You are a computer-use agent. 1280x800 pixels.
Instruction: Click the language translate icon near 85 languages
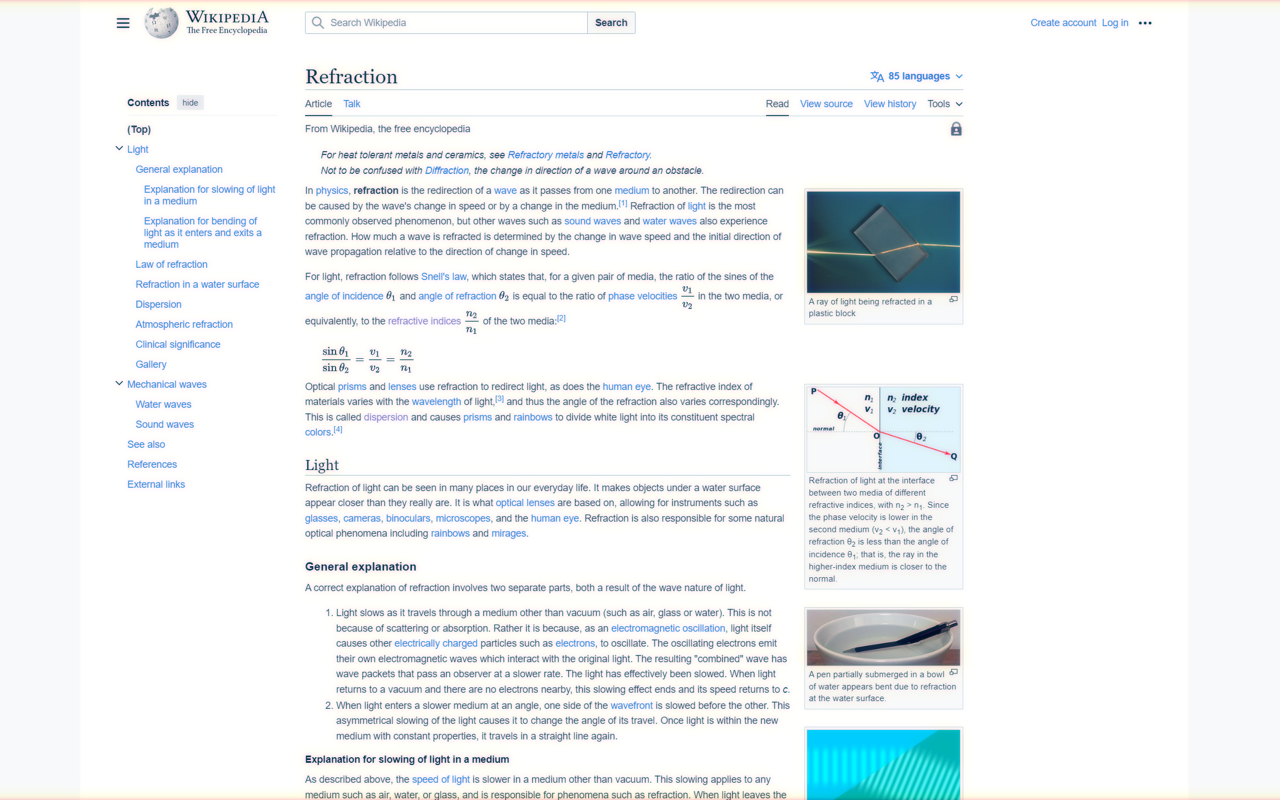click(878, 76)
